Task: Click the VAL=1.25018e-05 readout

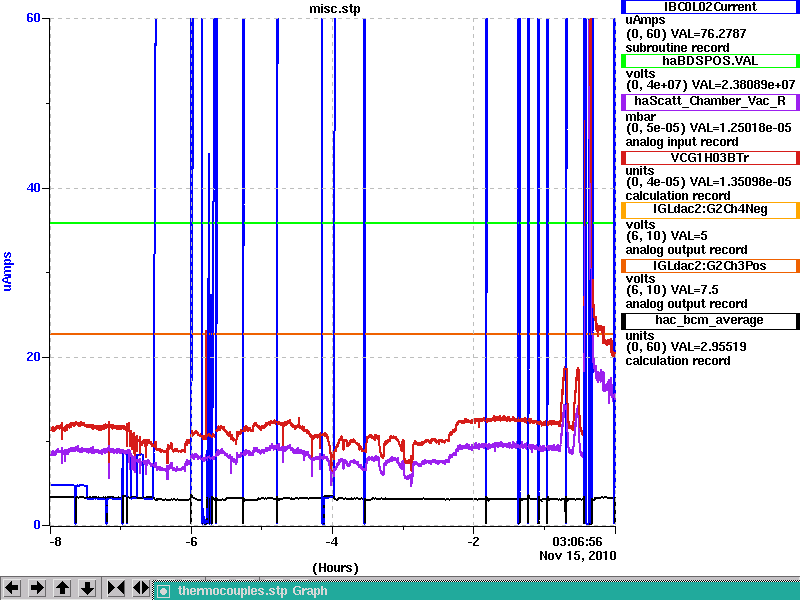Action: coord(740,128)
